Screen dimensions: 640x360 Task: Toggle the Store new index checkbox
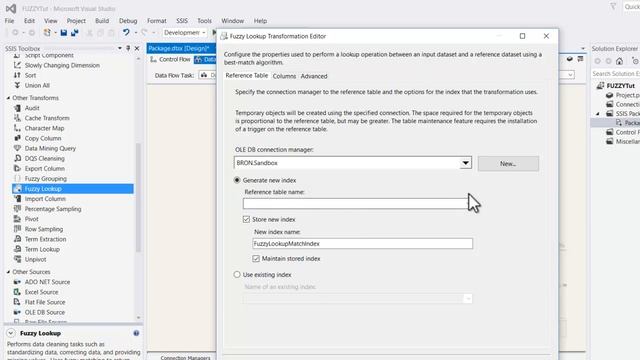coord(246,220)
